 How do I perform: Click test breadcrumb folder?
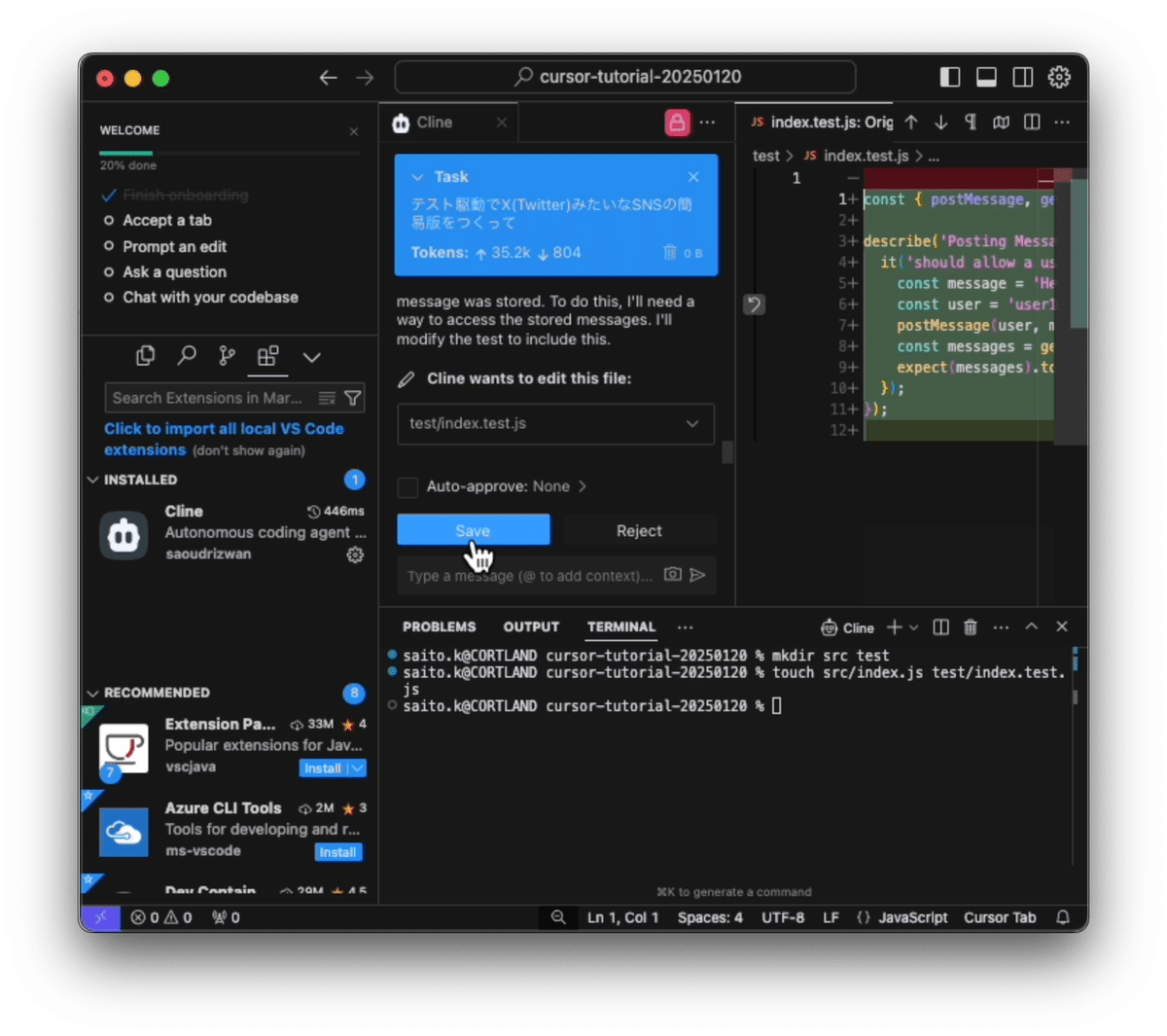click(x=765, y=156)
